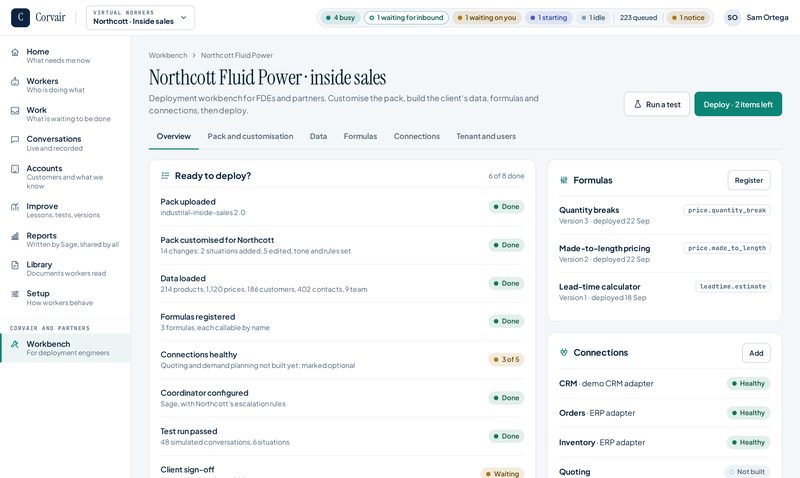Open the Connections tab

416,136
